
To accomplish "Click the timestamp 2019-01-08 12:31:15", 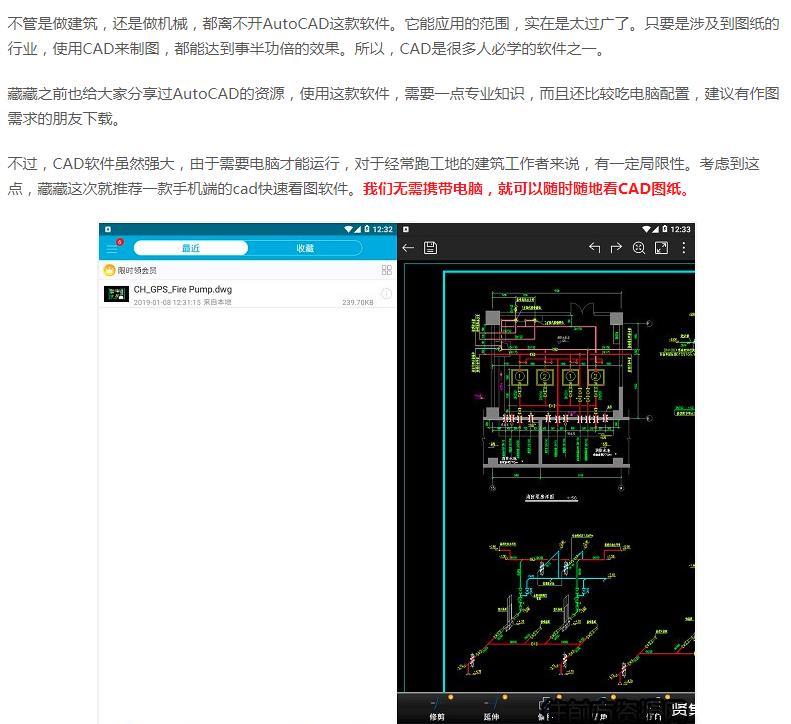I will (167, 302).
